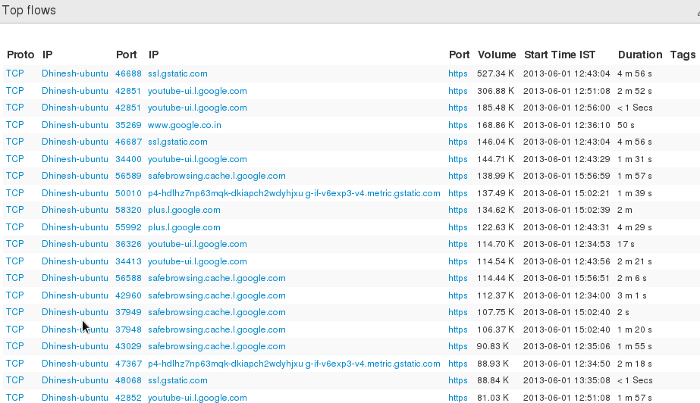Click port 37948 link

click(x=128, y=329)
